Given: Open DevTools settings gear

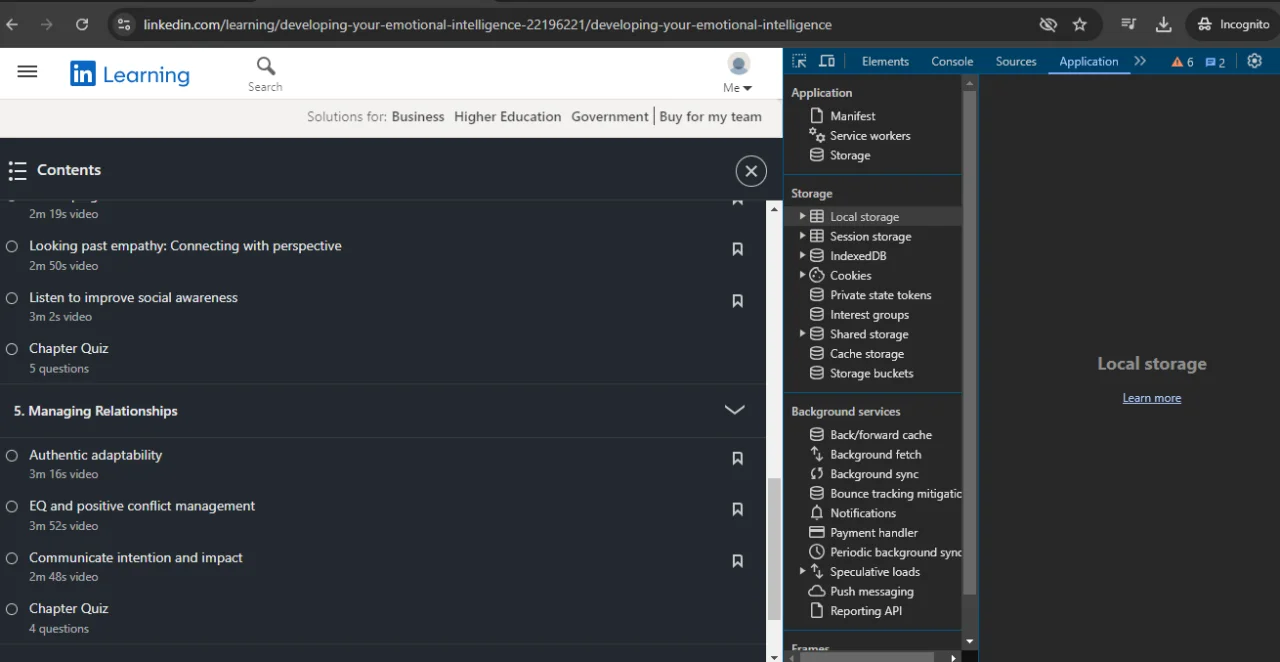Looking at the screenshot, I should click(x=1255, y=61).
